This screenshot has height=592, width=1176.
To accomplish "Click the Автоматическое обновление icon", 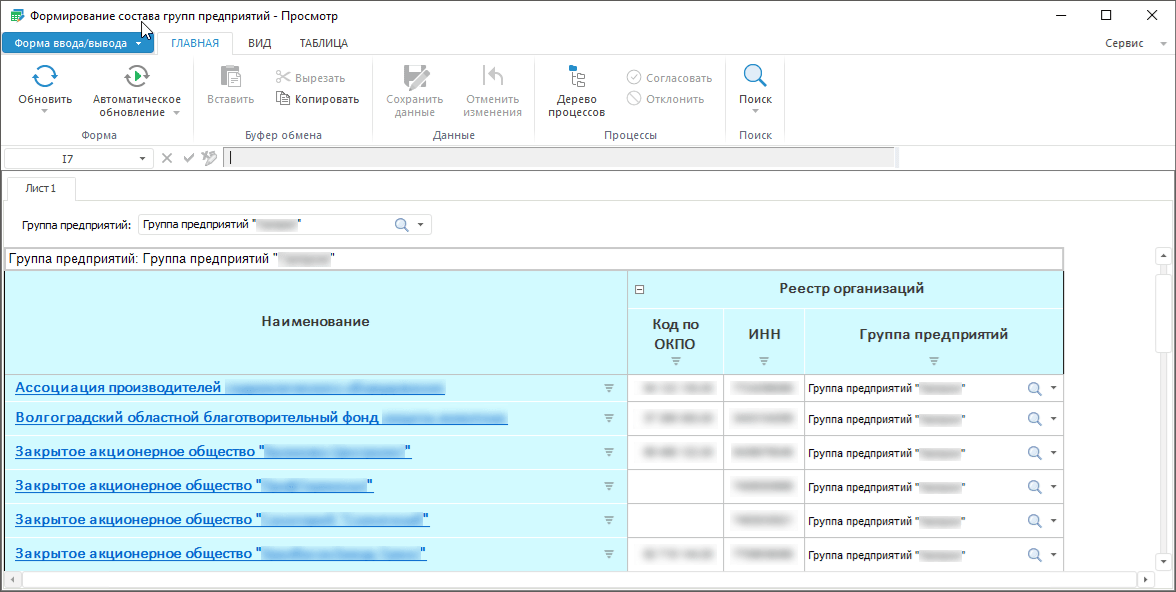I will [x=136, y=76].
